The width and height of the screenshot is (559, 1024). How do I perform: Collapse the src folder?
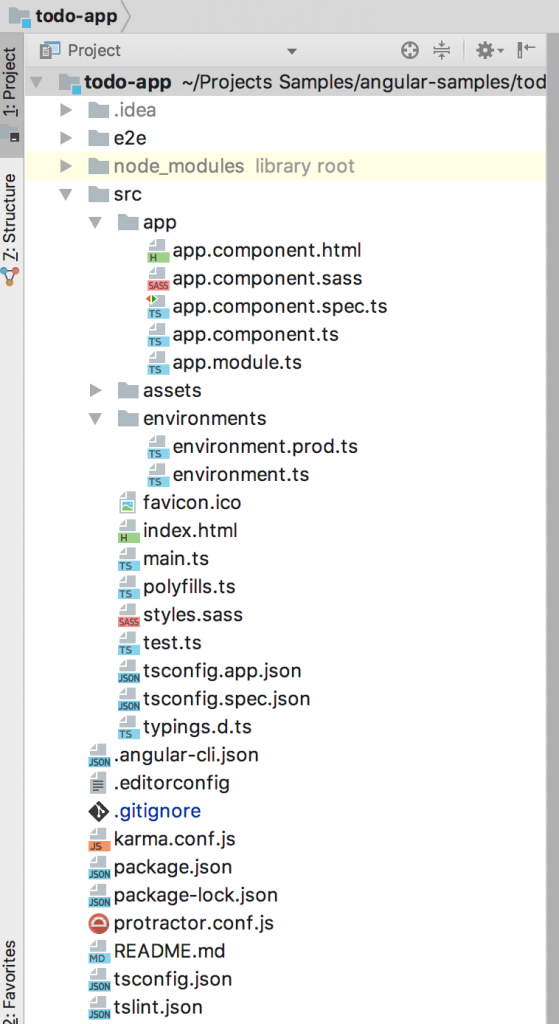click(x=65, y=195)
